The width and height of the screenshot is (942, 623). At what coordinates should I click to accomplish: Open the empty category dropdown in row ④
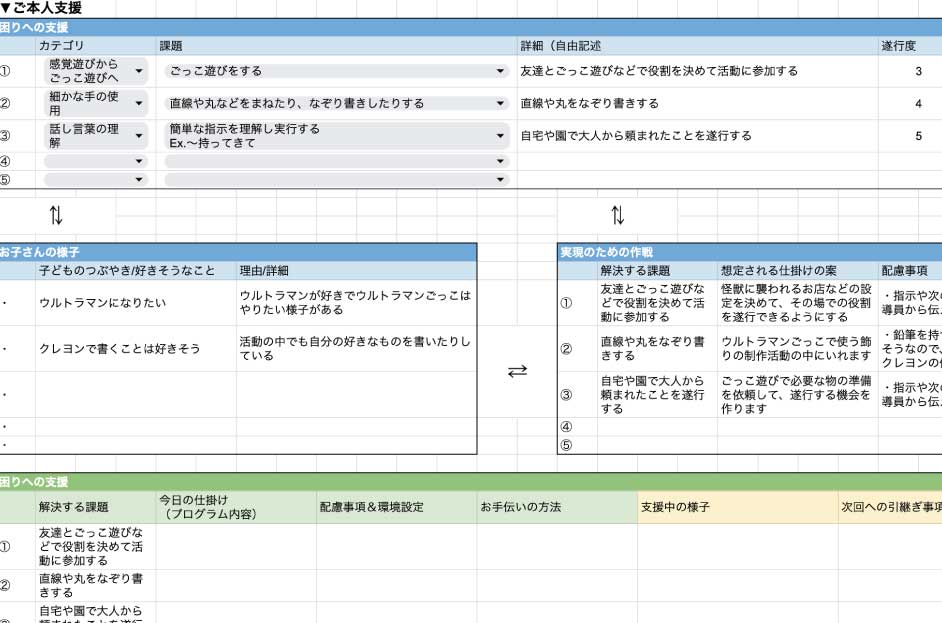(139, 161)
